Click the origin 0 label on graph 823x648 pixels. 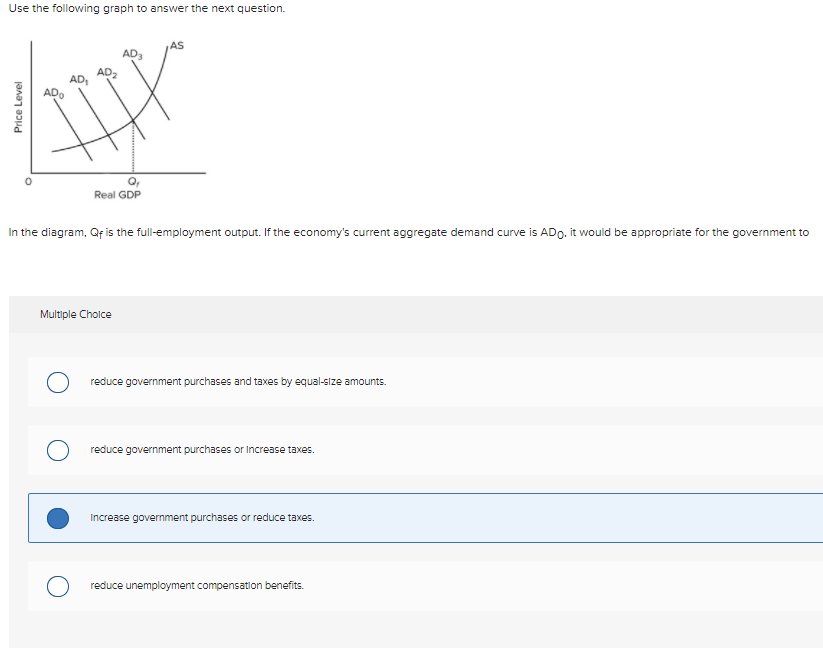pyautogui.click(x=28, y=182)
